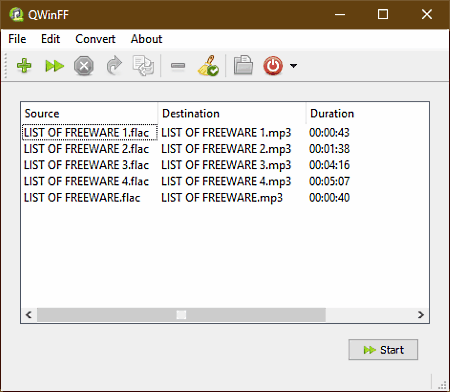This screenshot has height=392, width=450.
Task: Open the Convert menu
Action: tap(95, 39)
